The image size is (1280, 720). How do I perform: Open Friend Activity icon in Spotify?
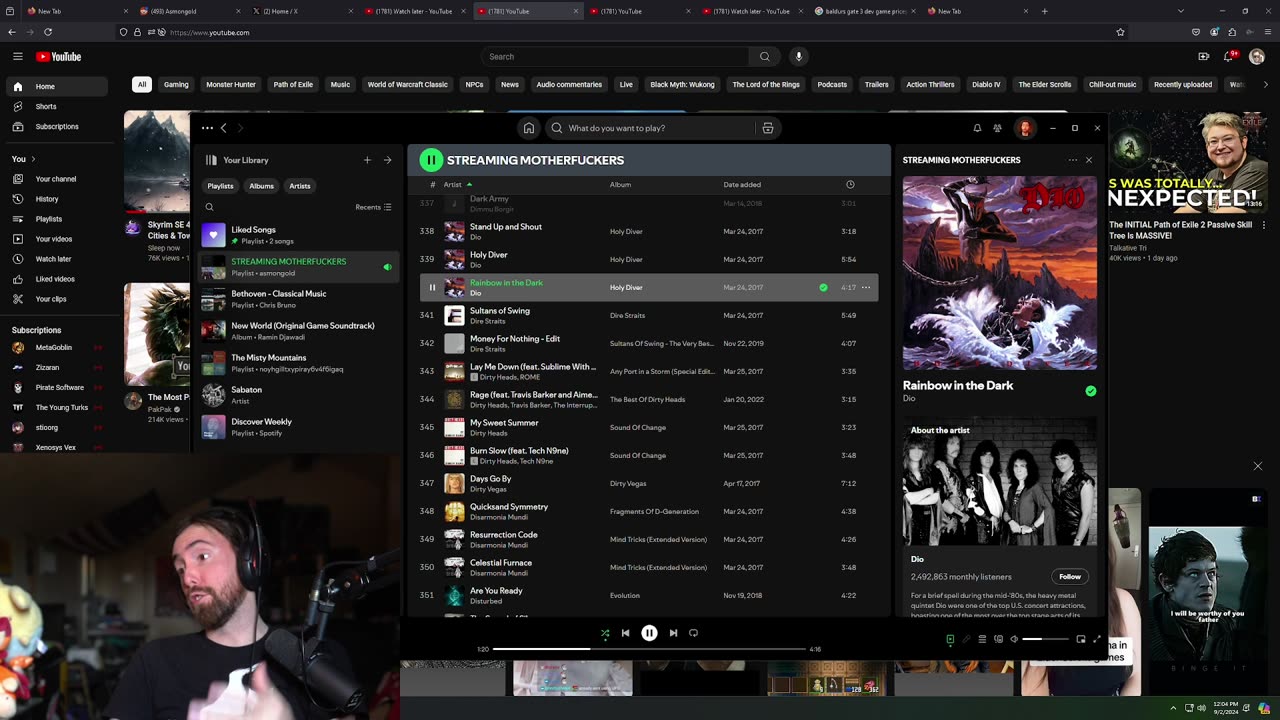[x=997, y=128]
